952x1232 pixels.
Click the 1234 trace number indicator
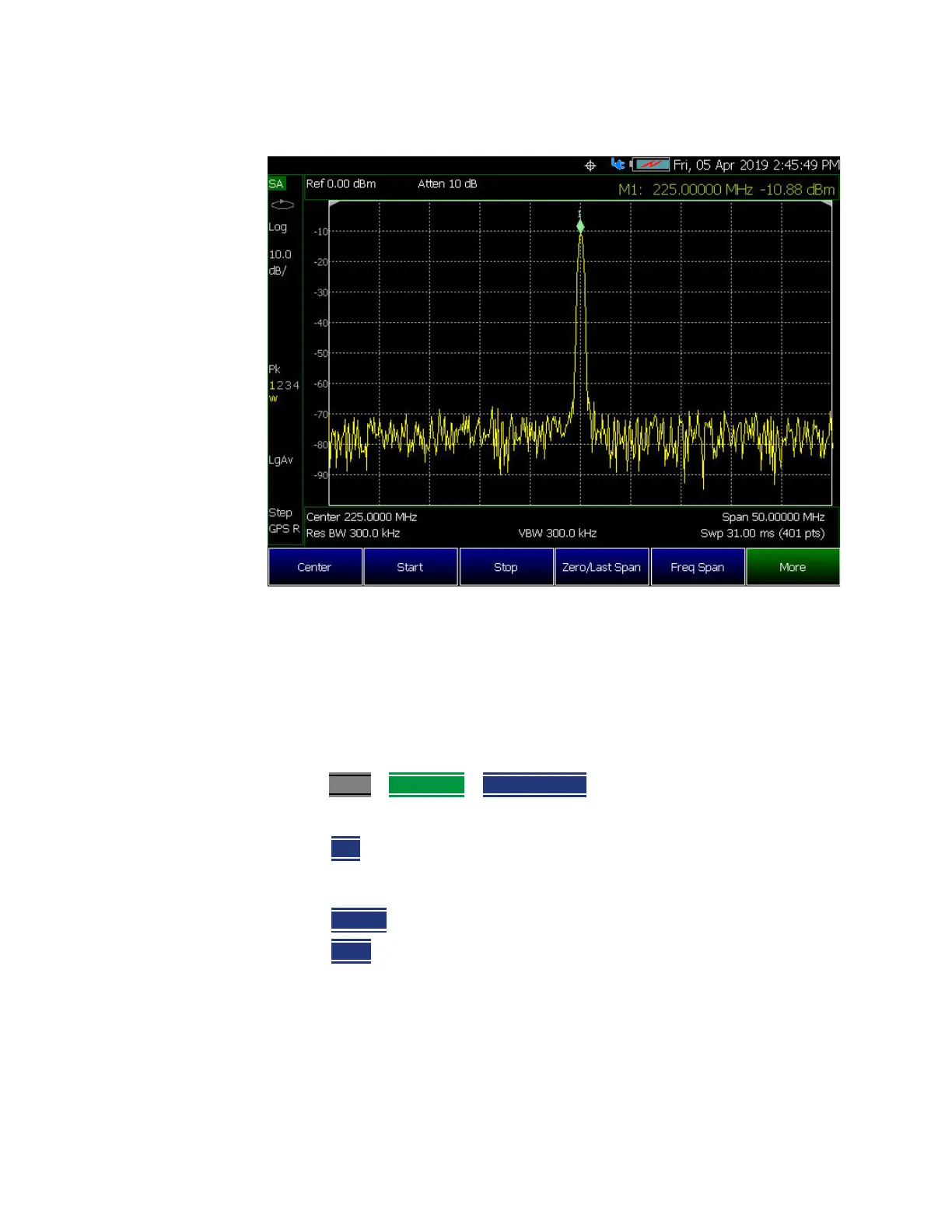coord(284,385)
